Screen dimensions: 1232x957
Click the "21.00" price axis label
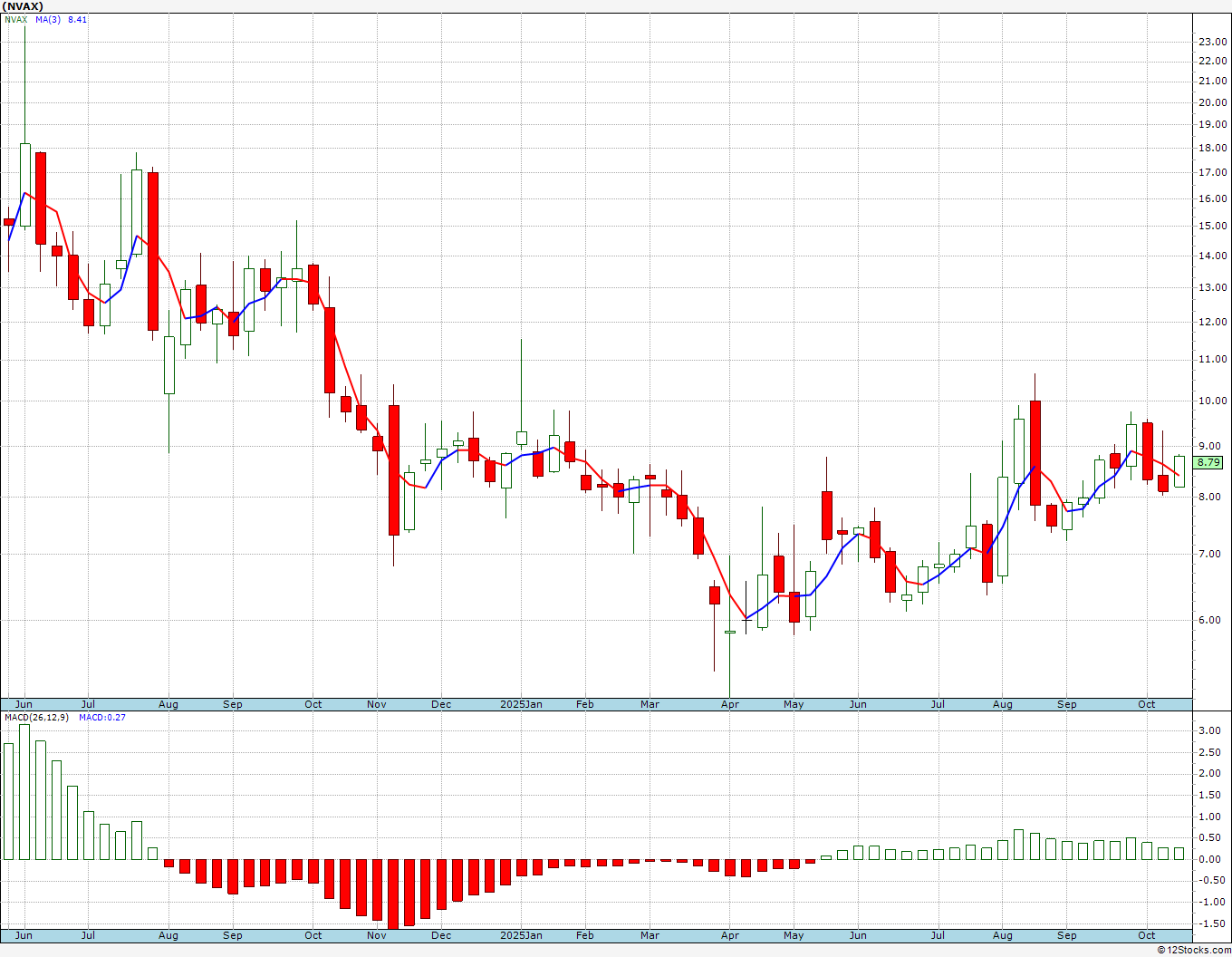coord(1212,82)
